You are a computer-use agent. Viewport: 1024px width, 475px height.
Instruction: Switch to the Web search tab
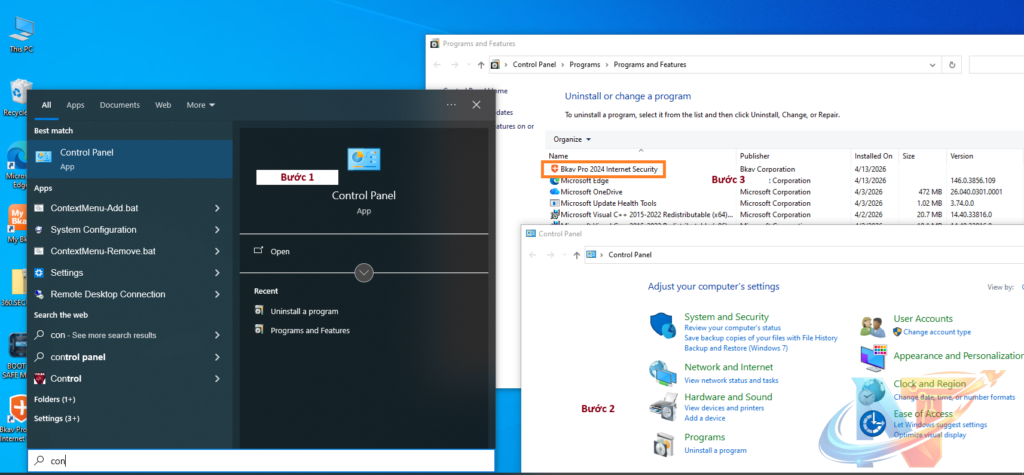pyautogui.click(x=163, y=105)
